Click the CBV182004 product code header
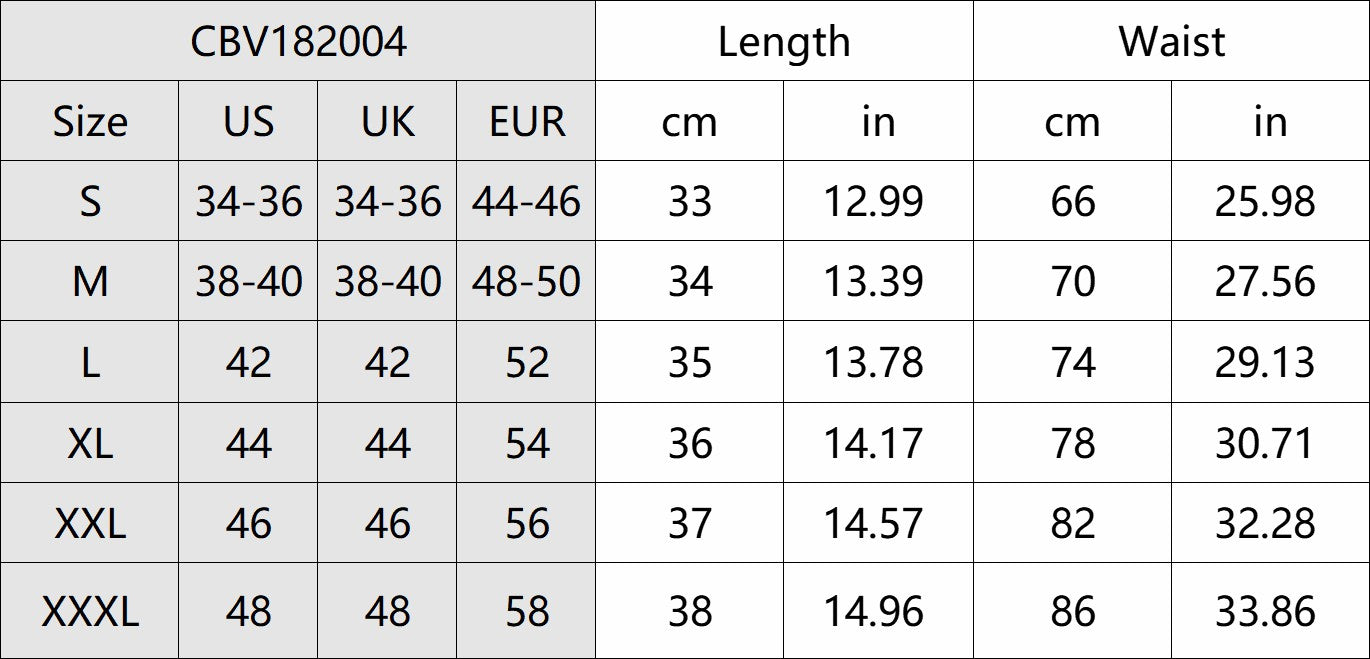Viewport: 1370px width, 659px height. tap(298, 42)
